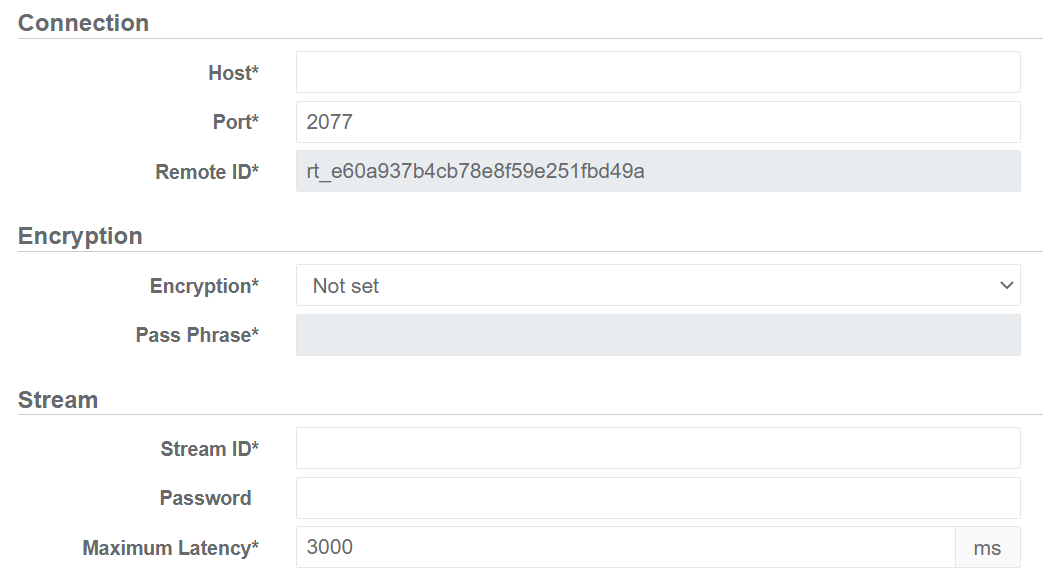Click the Stream section heading
The image size is (1051, 577).
point(58,400)
